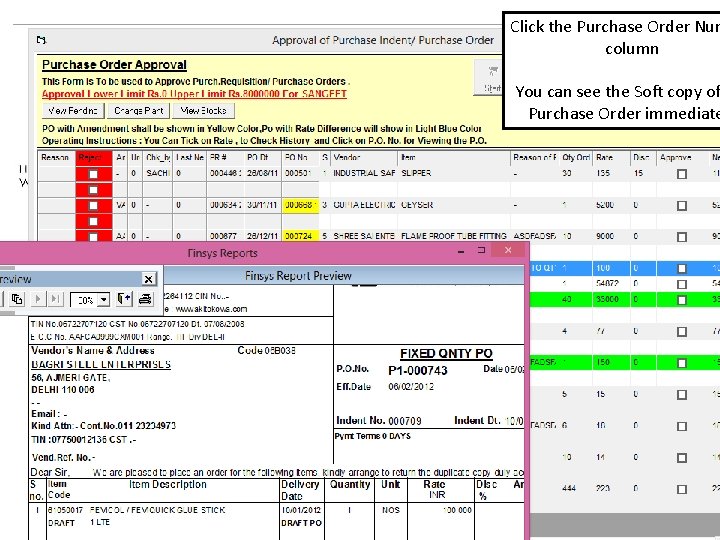Click the View Pending button
This screenshot has height=540, width=720.
pyautogui.click(x=73, y=111)
